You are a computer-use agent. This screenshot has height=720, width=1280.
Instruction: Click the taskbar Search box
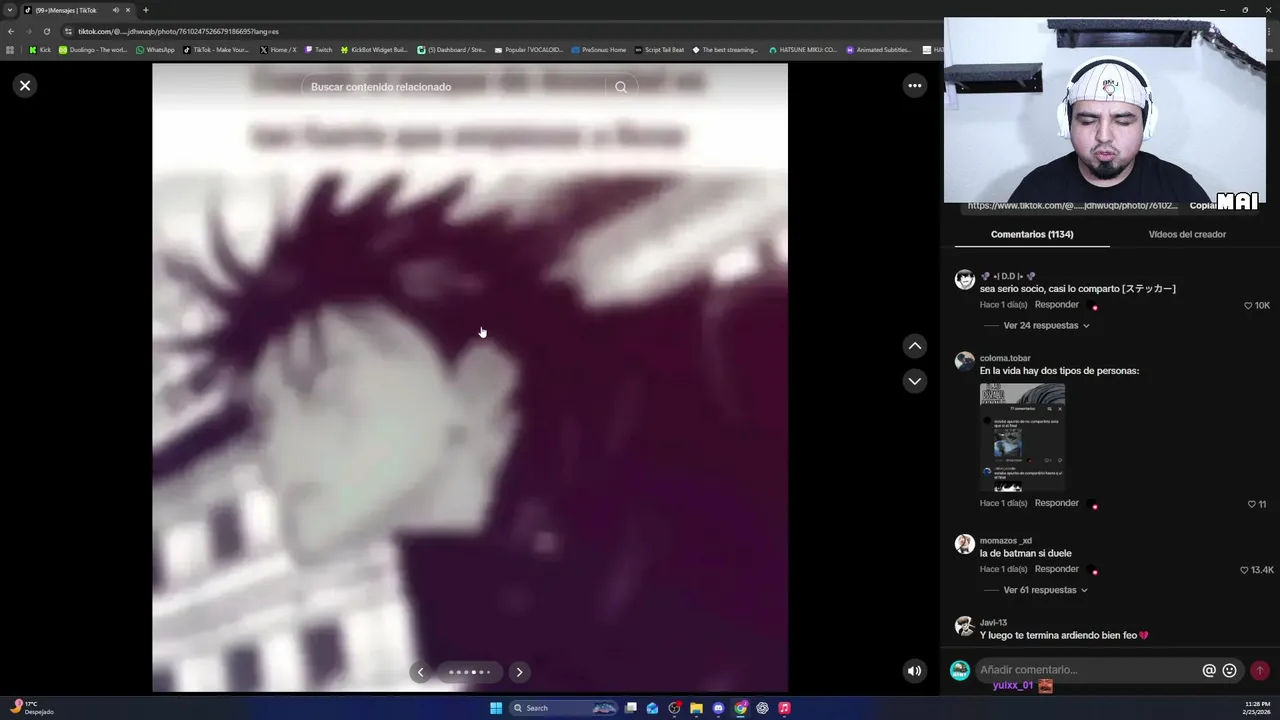point(565,708)
